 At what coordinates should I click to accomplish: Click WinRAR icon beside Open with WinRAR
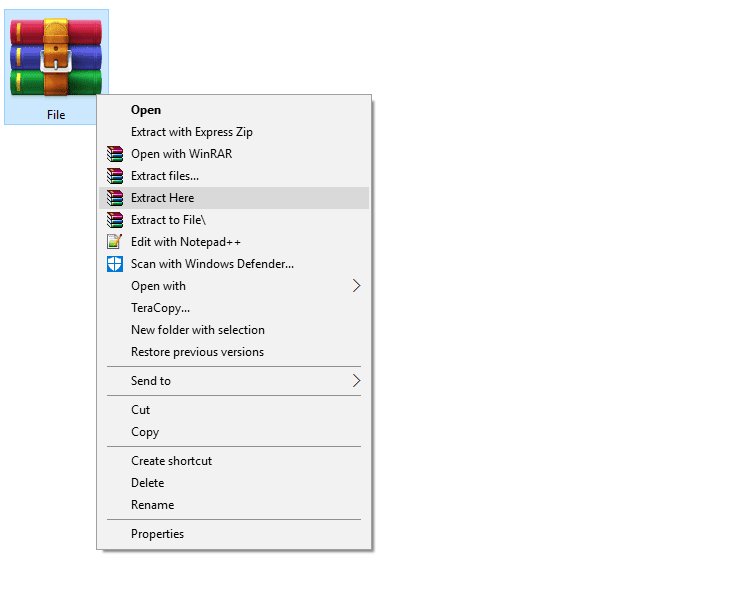click(x=115, y=154)
